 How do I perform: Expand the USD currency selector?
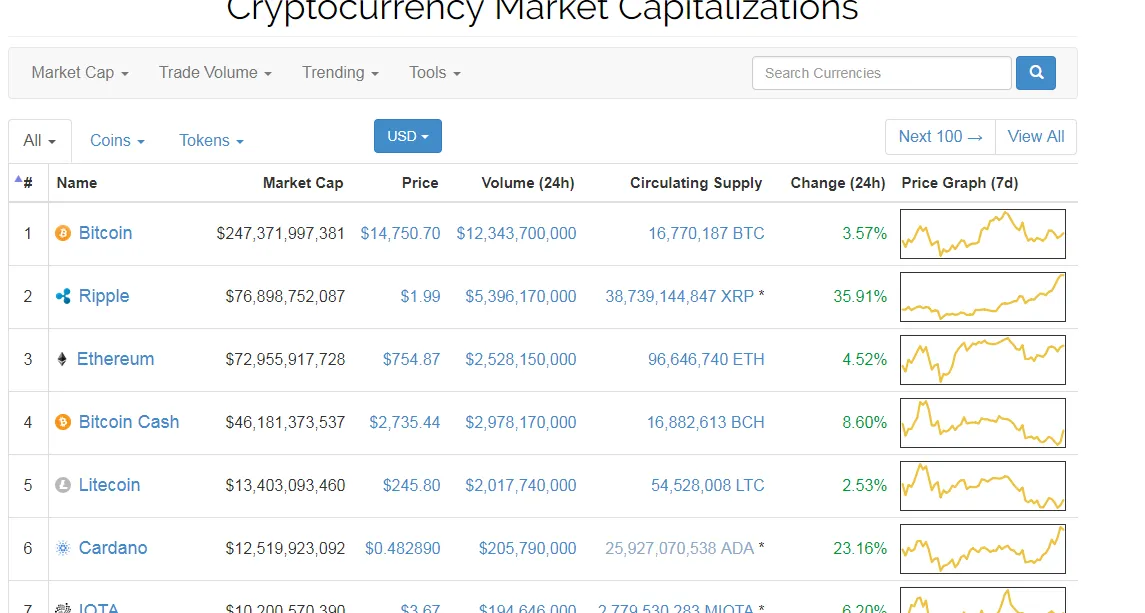(407, 136)
